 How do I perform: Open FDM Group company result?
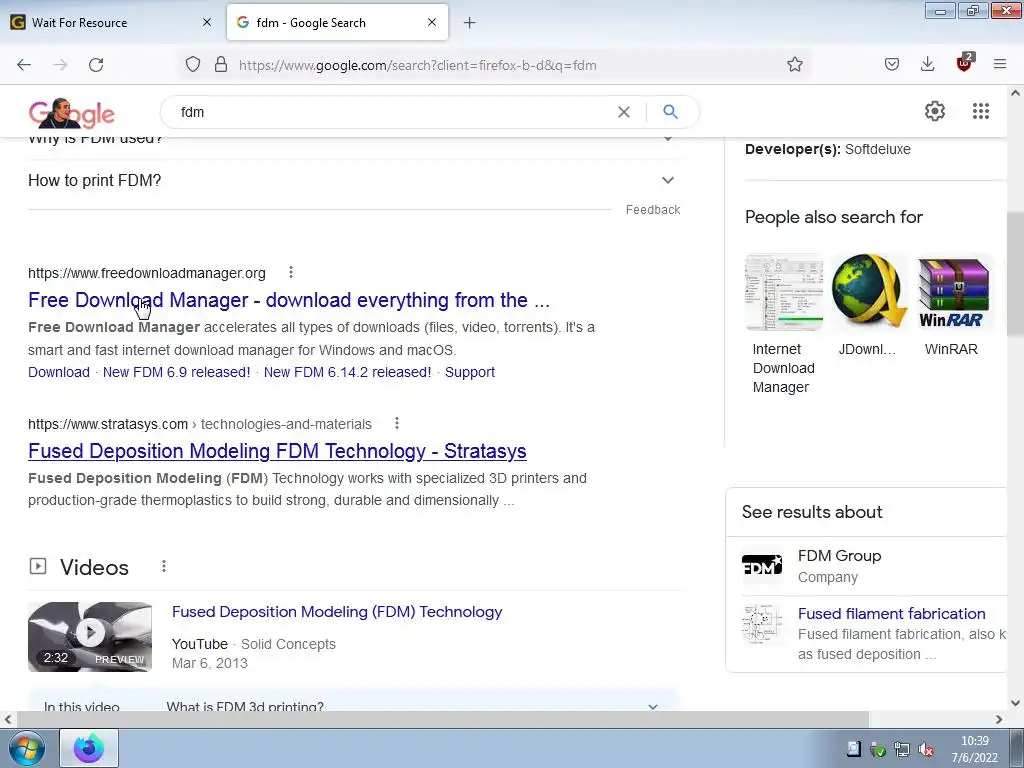tap(839, 556)
